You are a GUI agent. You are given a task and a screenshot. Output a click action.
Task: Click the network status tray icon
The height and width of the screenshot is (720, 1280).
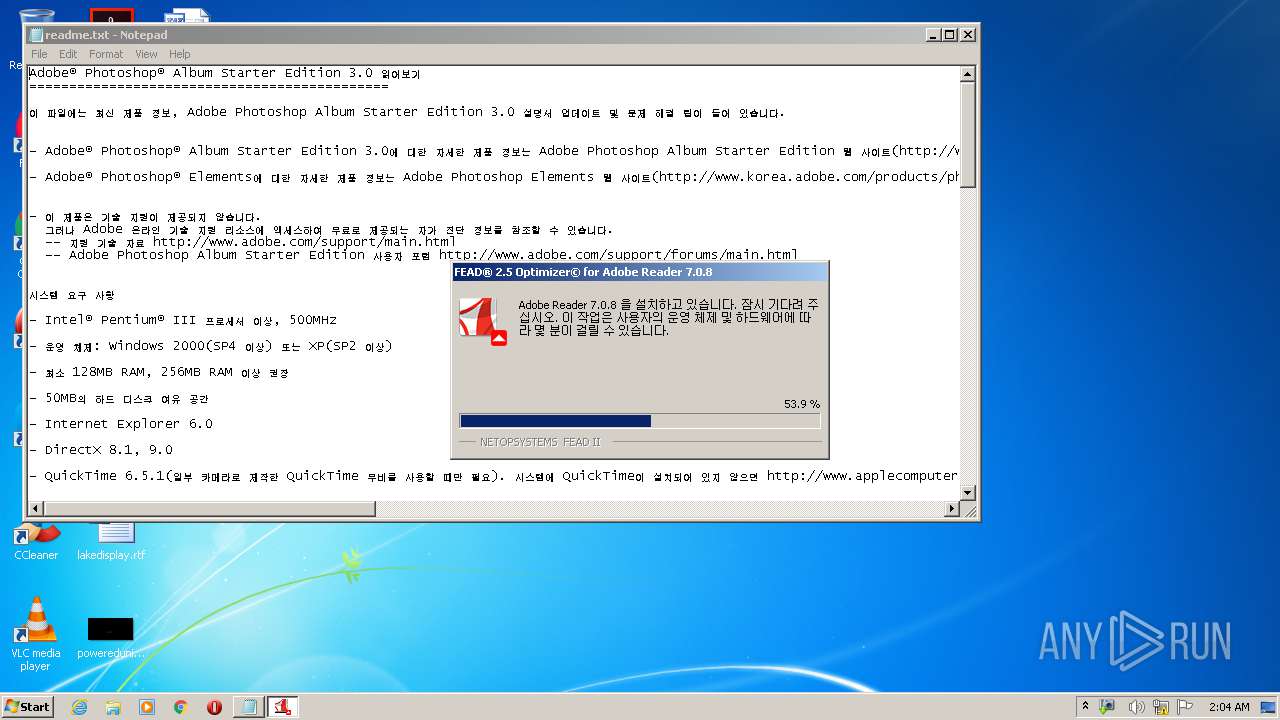[x=1160, y=706]
